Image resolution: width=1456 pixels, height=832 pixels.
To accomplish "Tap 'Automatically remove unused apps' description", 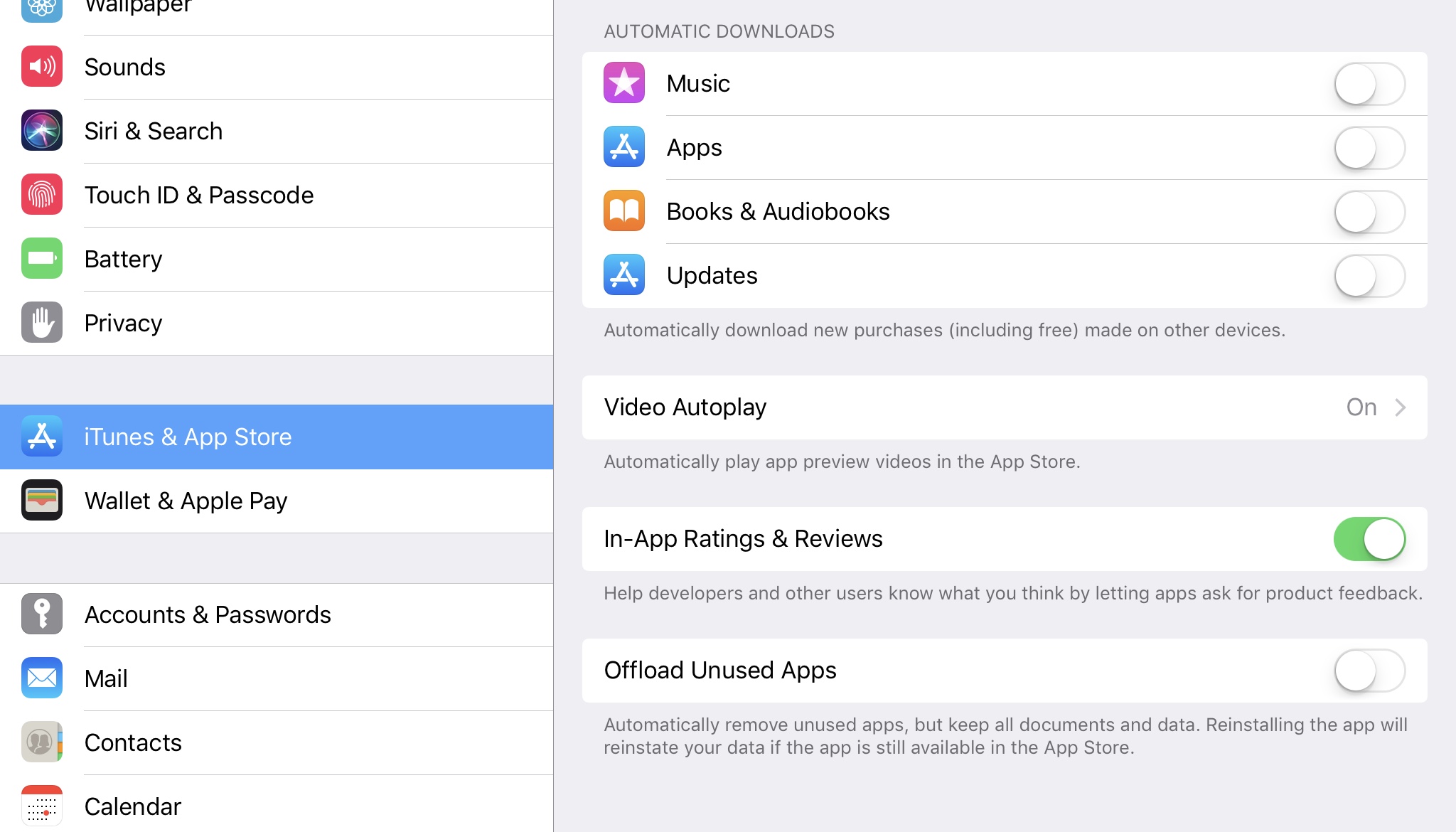I will pyautogui.click(x=1005, y=736).
